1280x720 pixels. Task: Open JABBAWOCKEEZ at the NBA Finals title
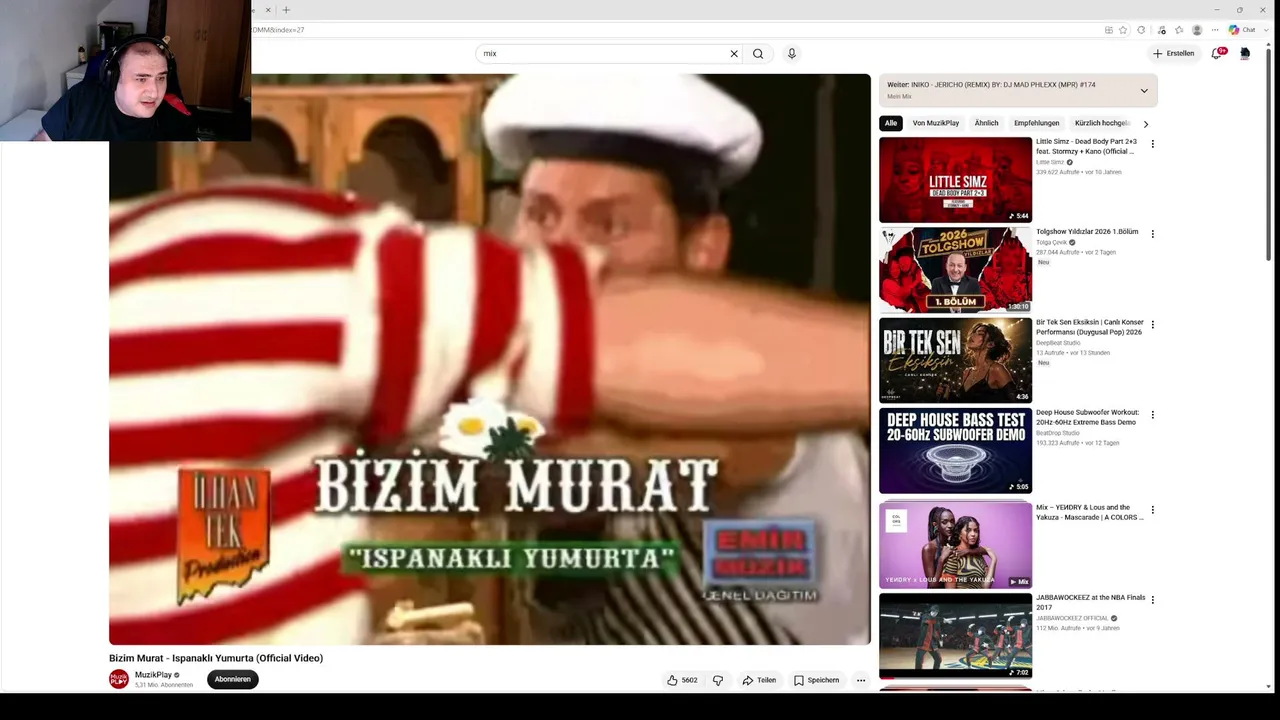[x=1091, y=602]
